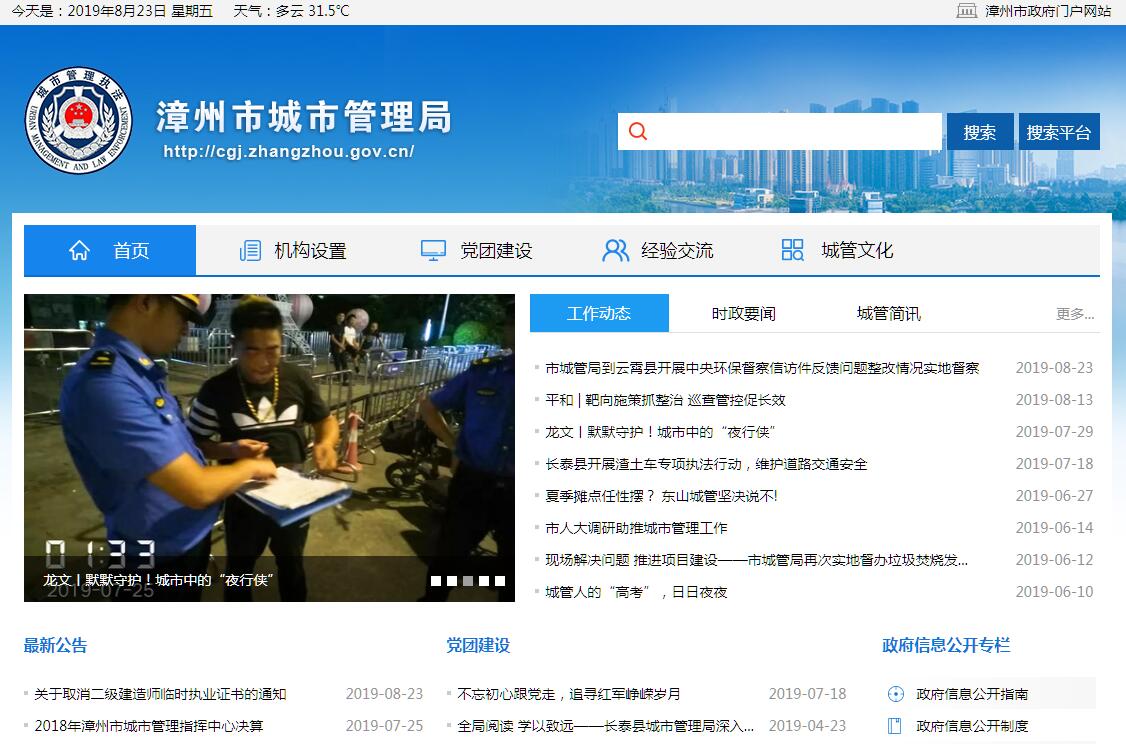Click the compass icon beside 政府信息公开指南
The height and width of the screenshot is (744, 1126).
(895, 694)
